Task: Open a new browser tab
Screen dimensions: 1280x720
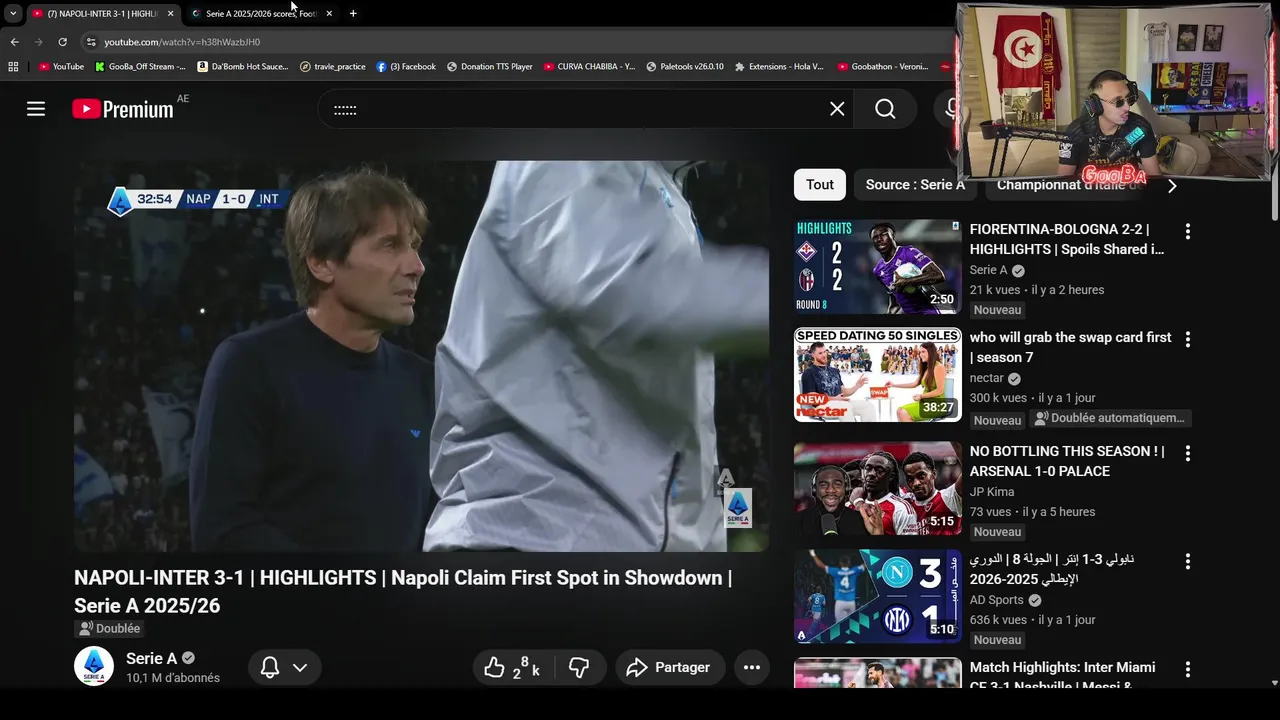Action: [x=353, y=13]
